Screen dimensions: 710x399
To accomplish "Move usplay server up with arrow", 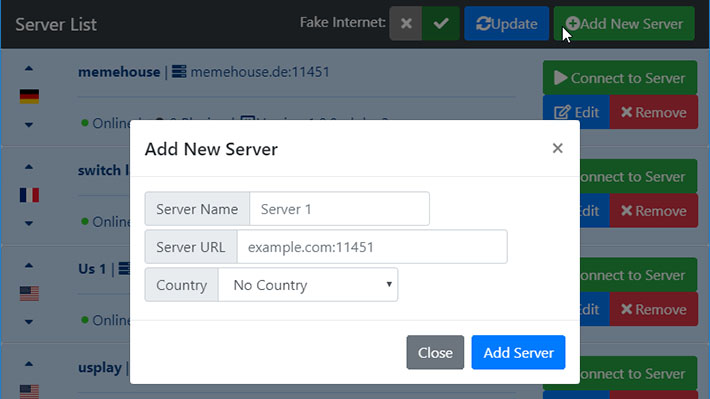I will pyautogui.click(x=29, y=364).
